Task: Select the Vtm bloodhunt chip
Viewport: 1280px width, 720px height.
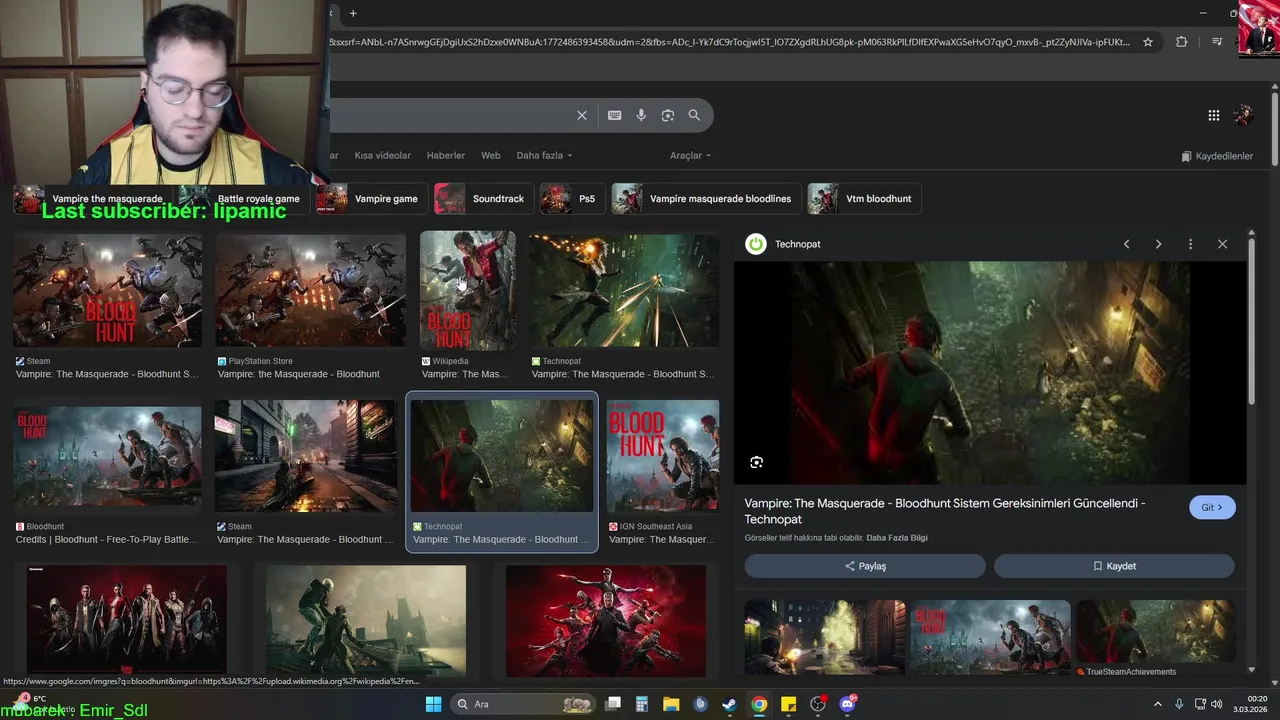Action: pyautogui.click(x=863, y=199)
